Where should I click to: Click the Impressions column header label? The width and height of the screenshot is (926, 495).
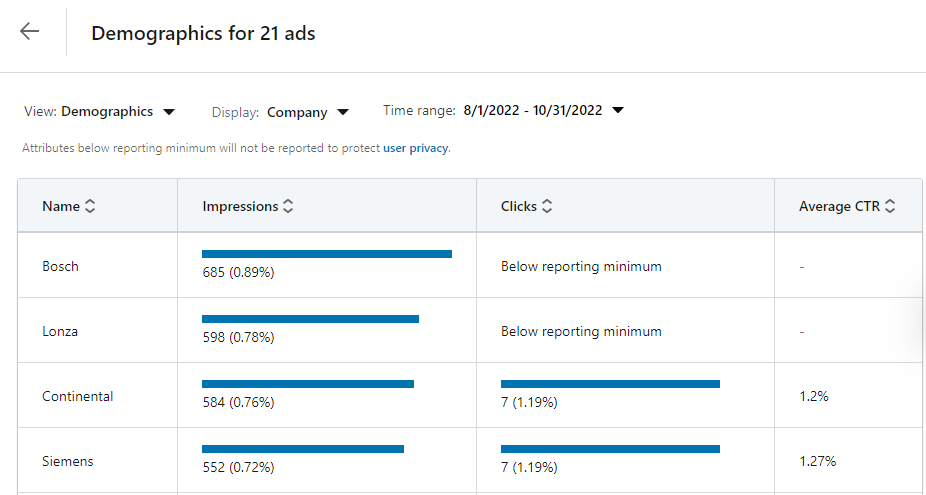[x=240, y=206]
